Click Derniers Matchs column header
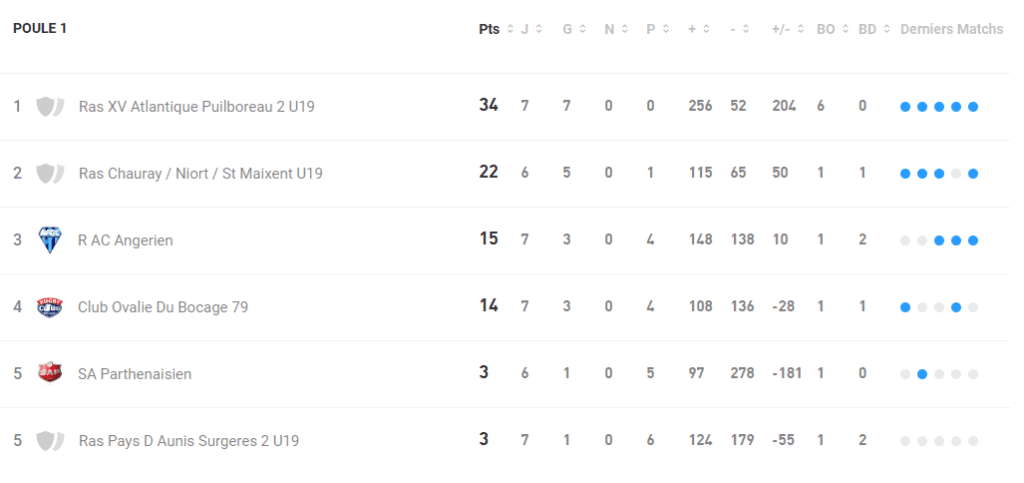This screenshot has height=483, width=1024. pos(951,29)
